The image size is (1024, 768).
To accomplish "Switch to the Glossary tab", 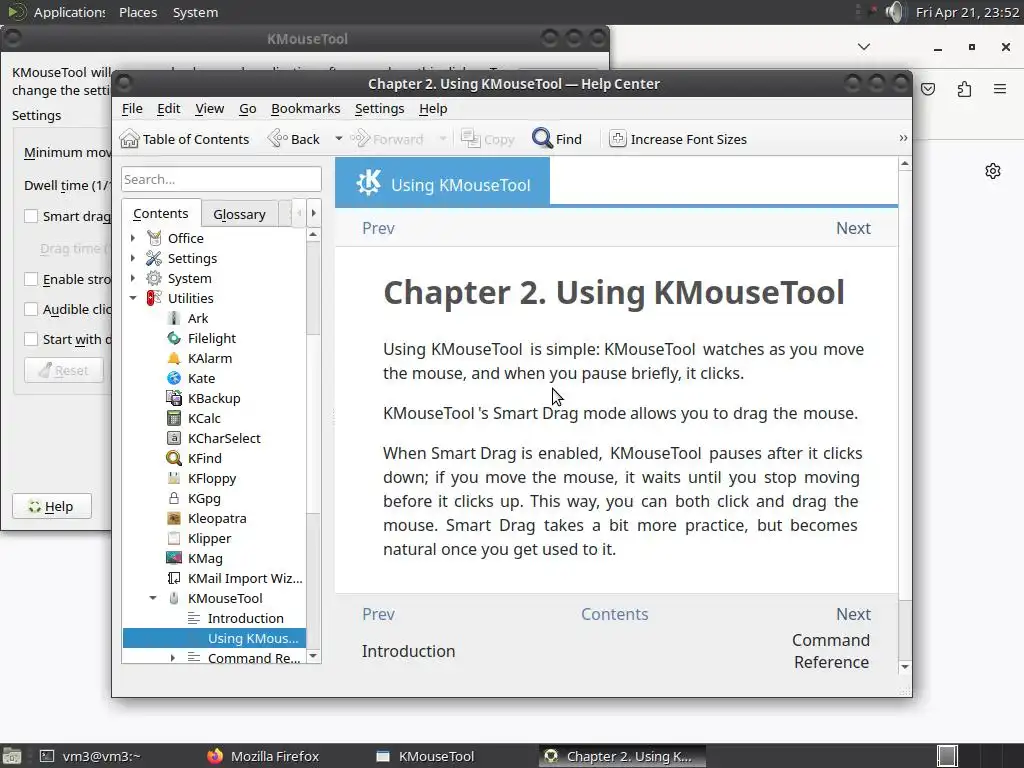I will click(239, 214).
